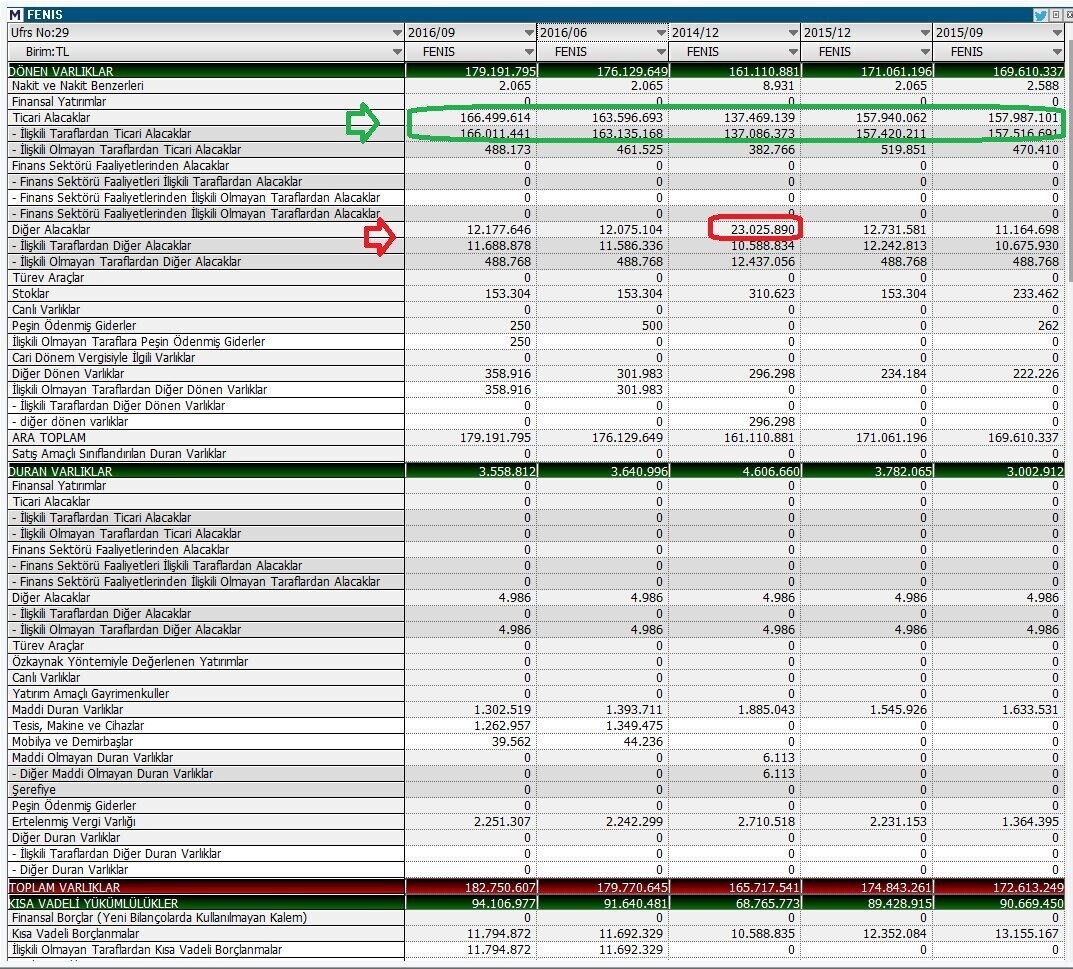Open FENIS ticker dropdown under 2016/06
The height and width of the screenshot is (969, 1073).
(661, 52)
